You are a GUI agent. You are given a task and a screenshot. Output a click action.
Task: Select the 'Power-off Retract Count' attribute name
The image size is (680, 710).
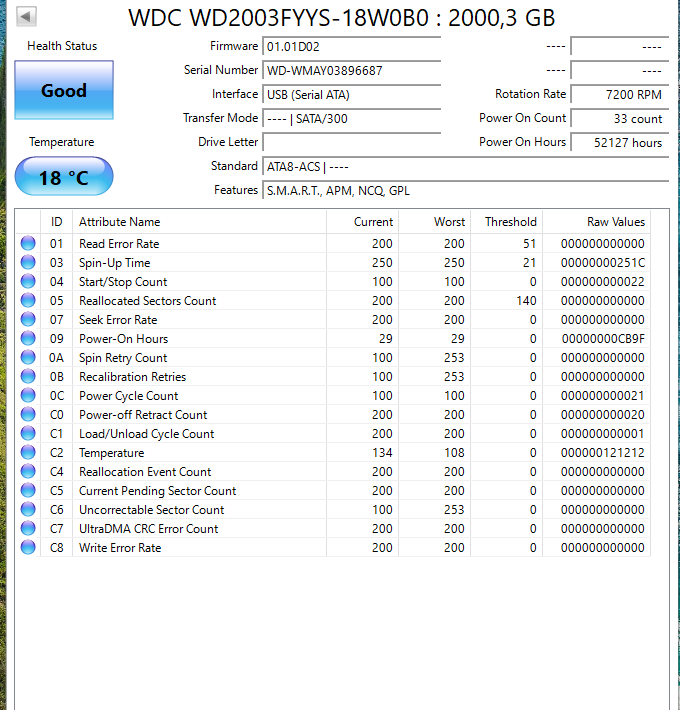(143, 415)
